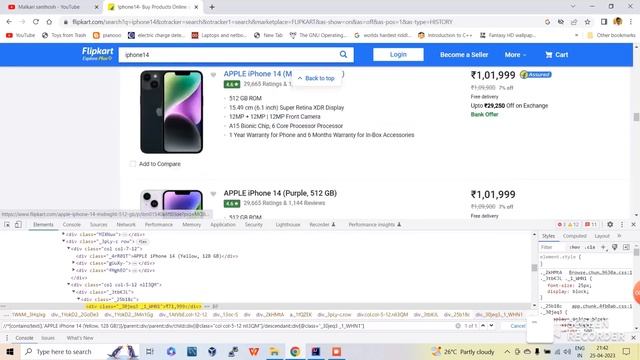Go to the browser home page

point(49,22)
